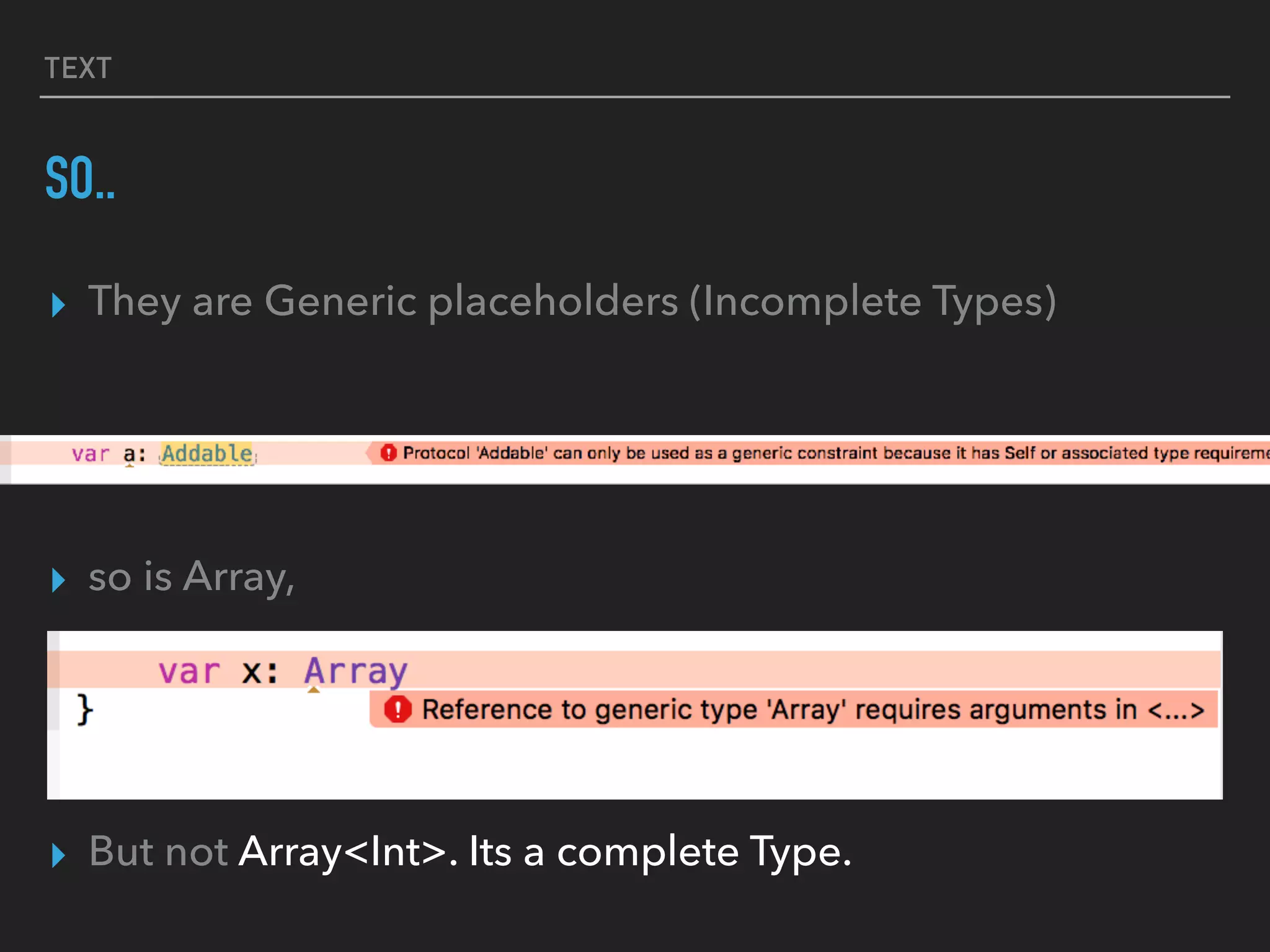
Task: Click the small caret marker under variable 'a:'
Action: click(x=130, y=465)
